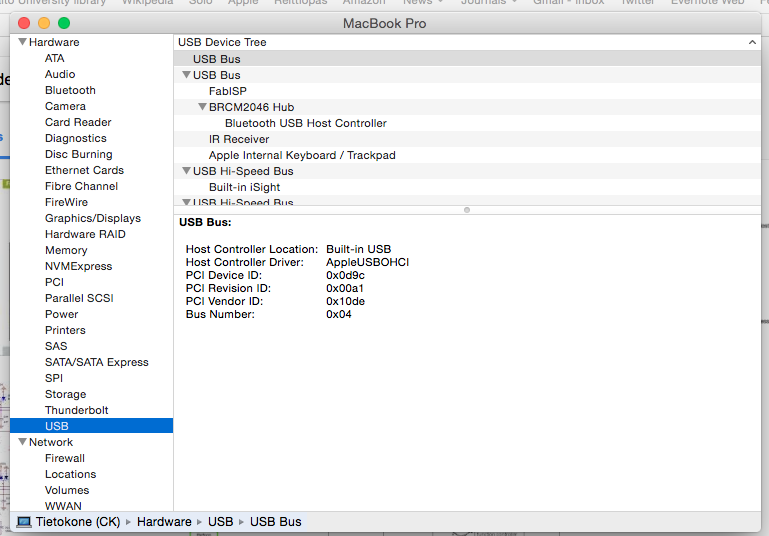
Task: Click PCI Device ID value 0x0d9c
Action: [345, 275]
